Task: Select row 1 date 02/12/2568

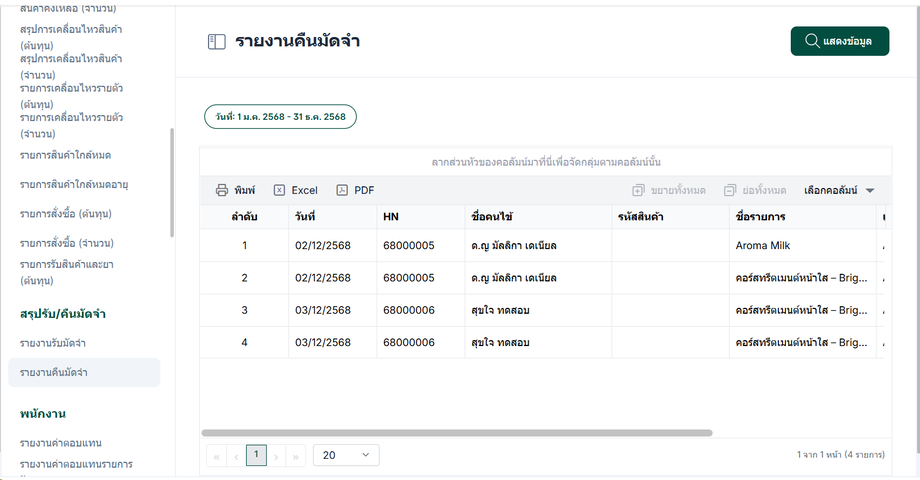Action: (x=333, y=245)
